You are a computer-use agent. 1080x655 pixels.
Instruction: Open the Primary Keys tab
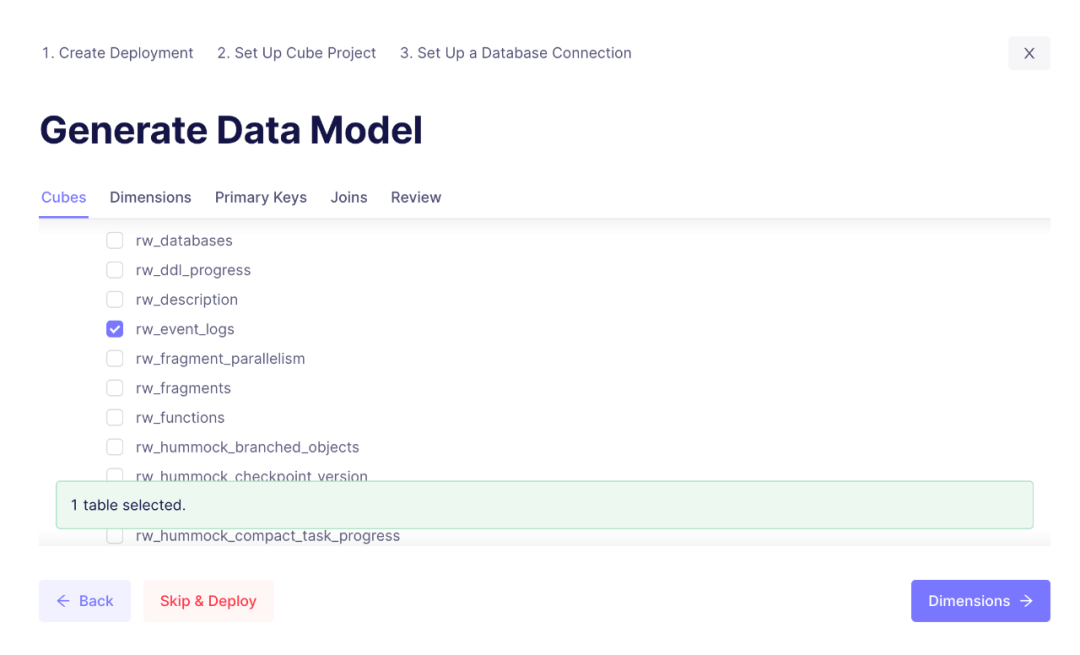[x=260, y=197]
